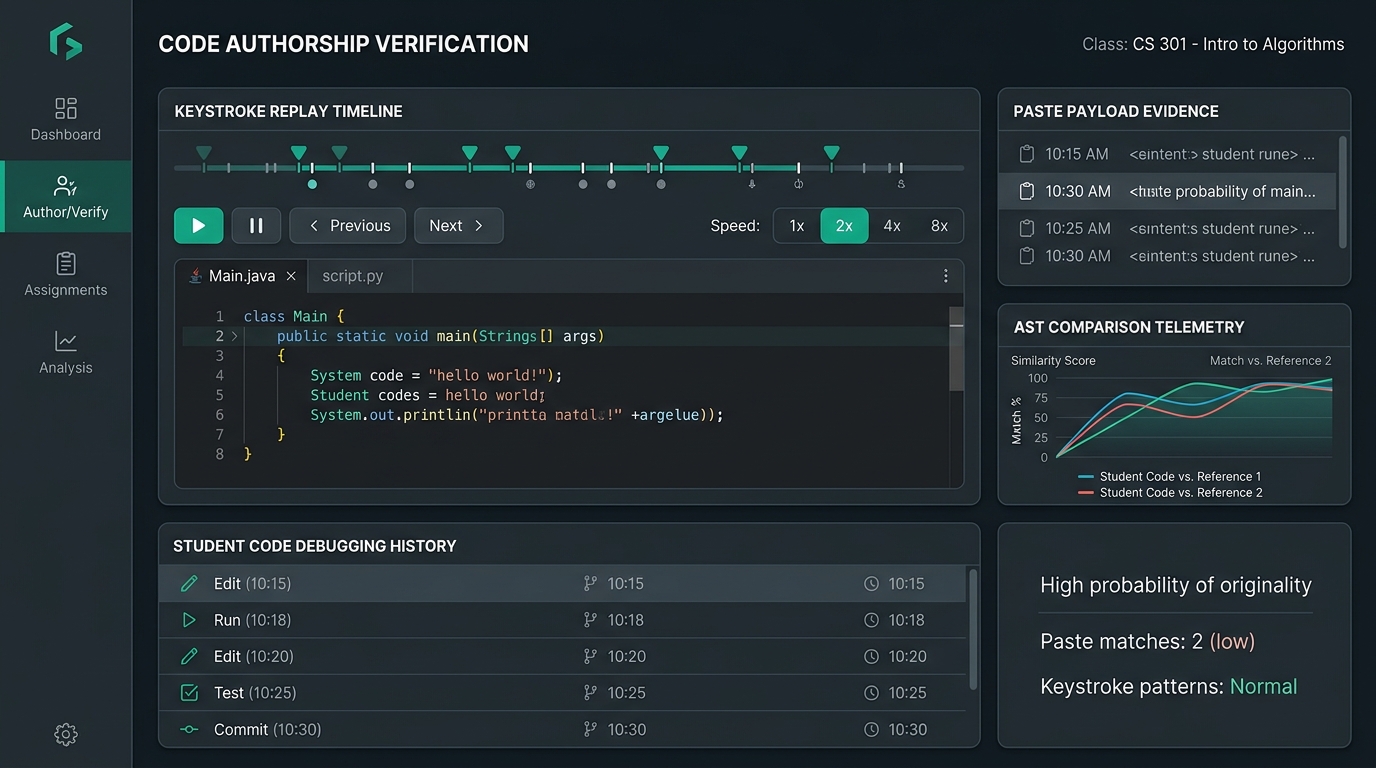Click pencil icon of Edit (10:20) row

pyautogui.click(x=189, y=656)
